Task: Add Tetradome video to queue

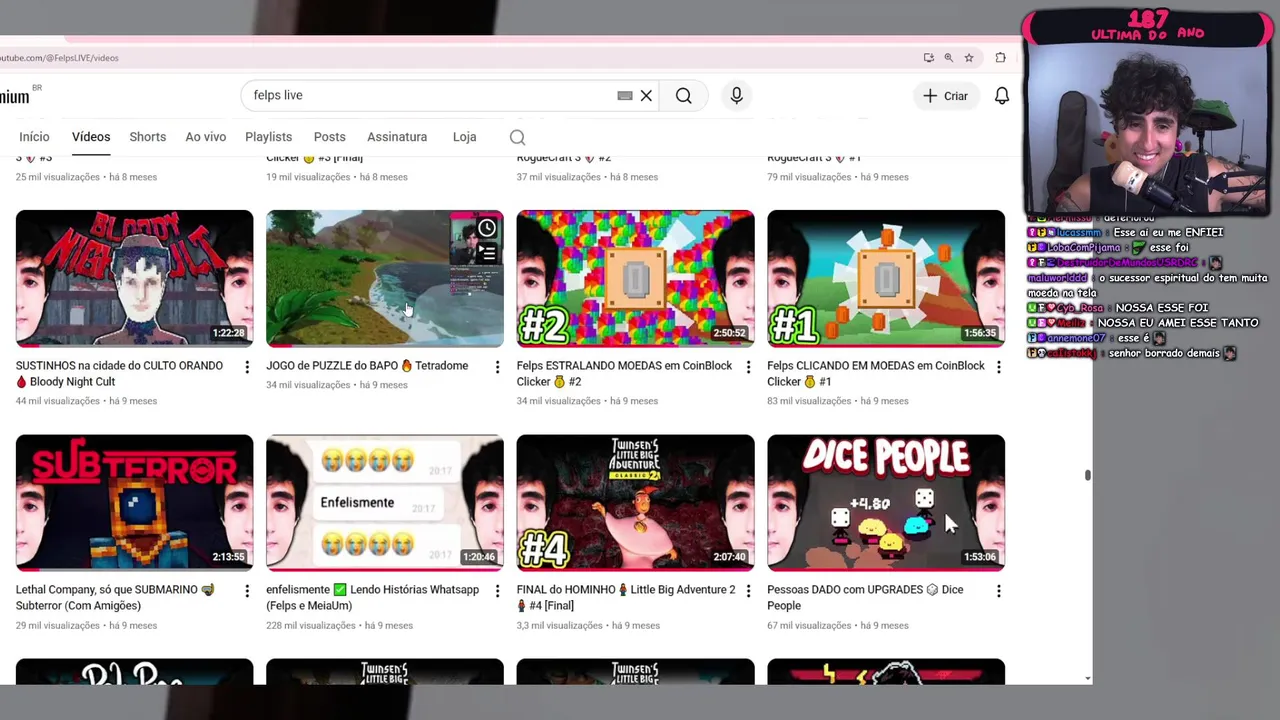Action: pos(487,254)
